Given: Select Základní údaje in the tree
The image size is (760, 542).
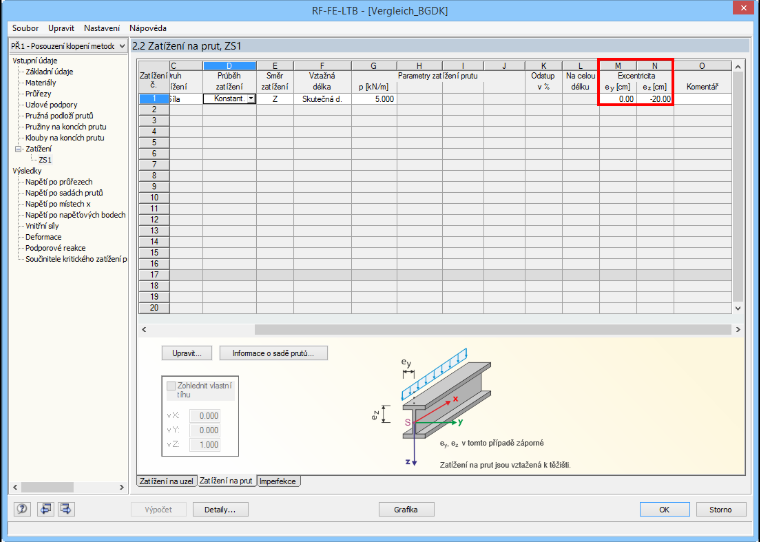Looking at the screenshot, I should [x=49, y=72].
